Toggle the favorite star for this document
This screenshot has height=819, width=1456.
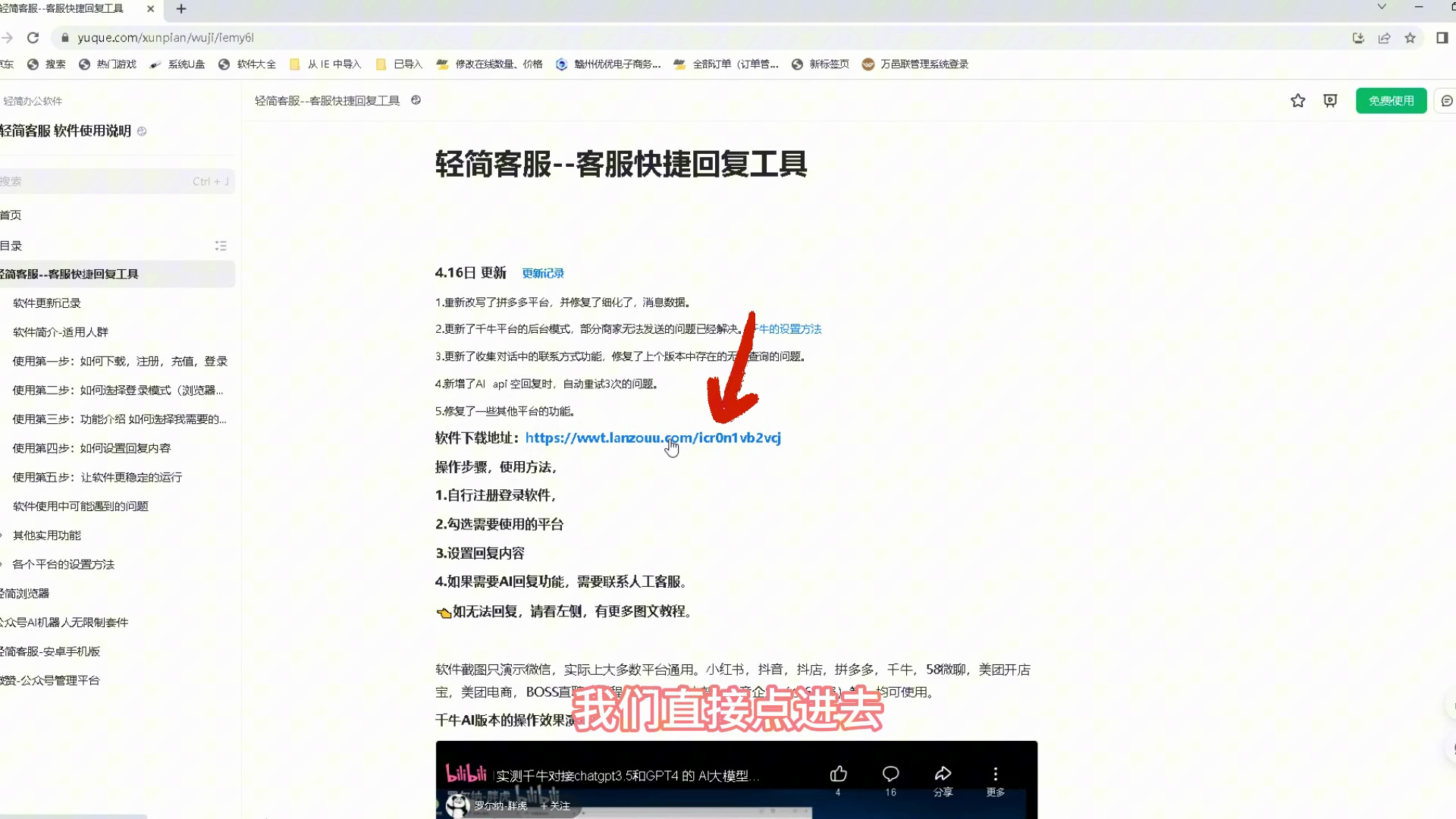[1298, 100]
